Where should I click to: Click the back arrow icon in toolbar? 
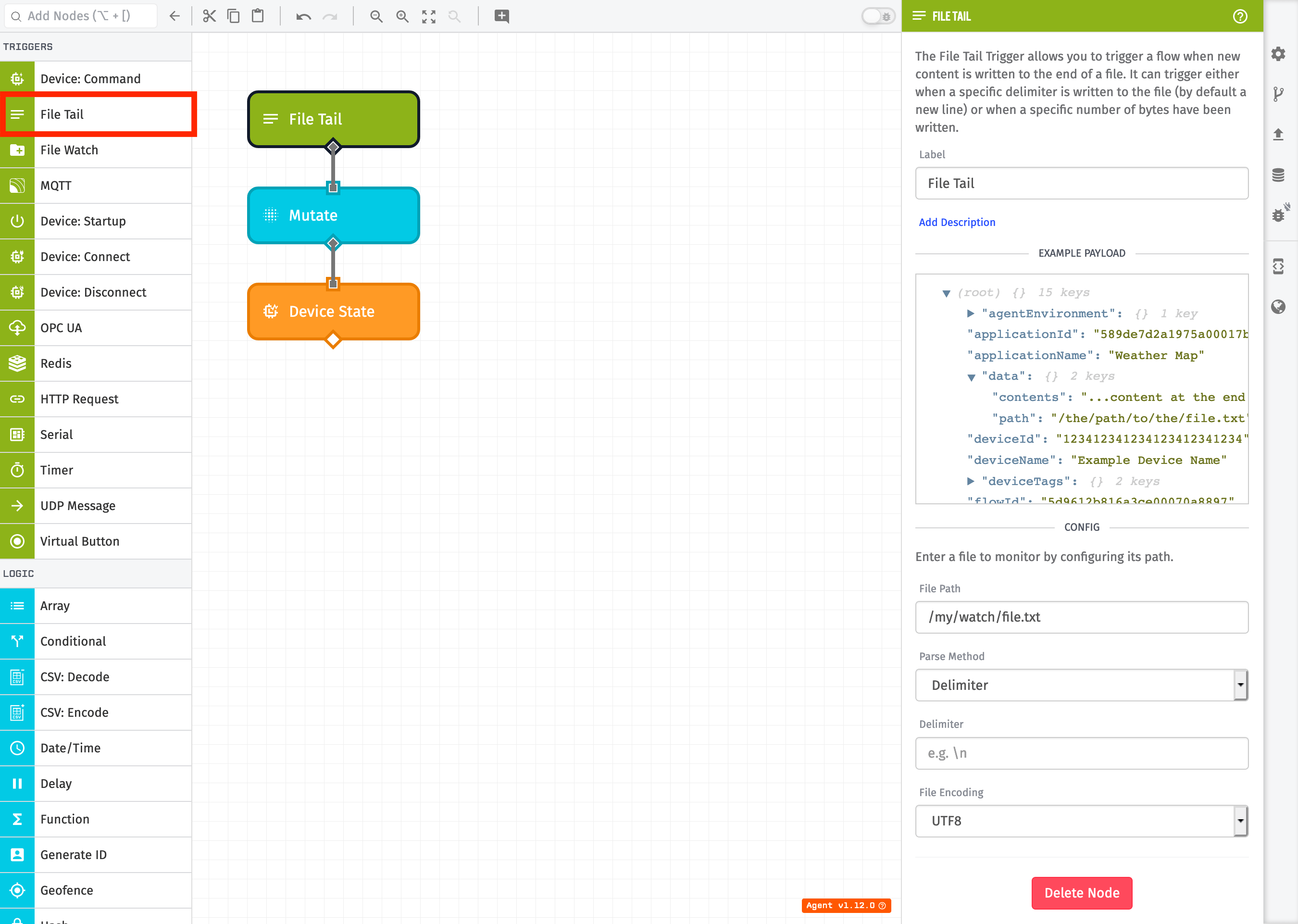click(174, 16)
